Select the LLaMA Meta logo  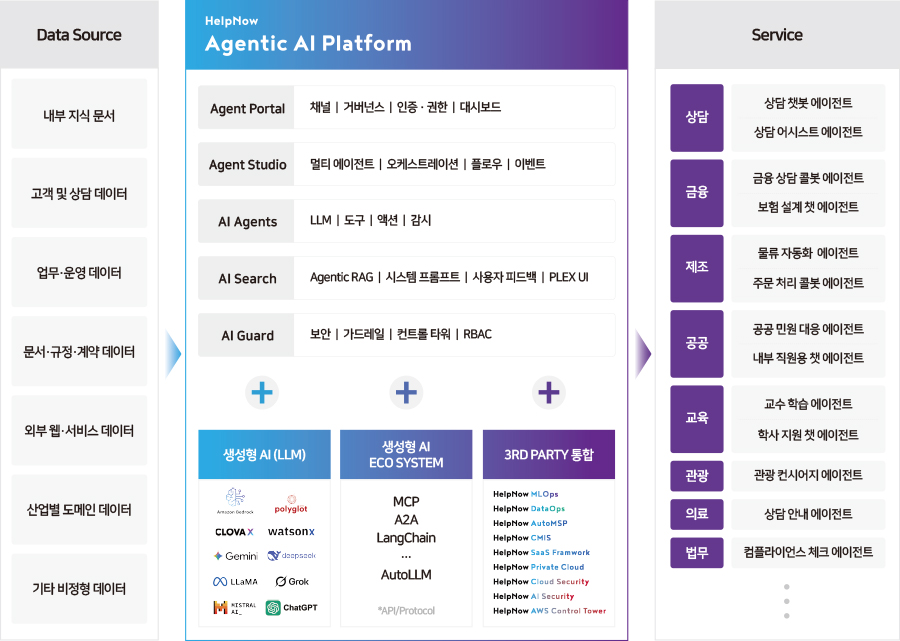(235, 581)
